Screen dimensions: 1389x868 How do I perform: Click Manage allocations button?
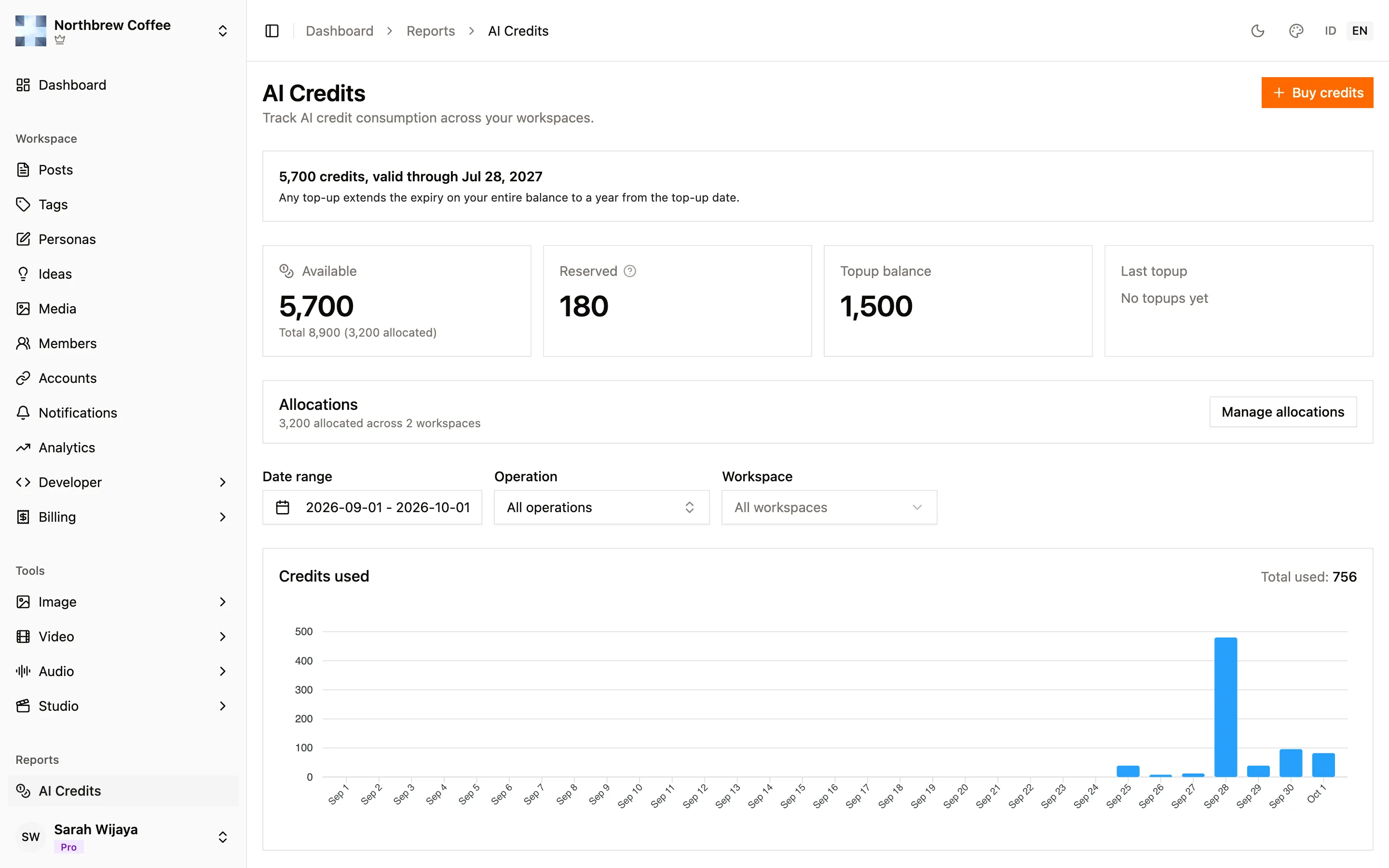coord(1282,412)
